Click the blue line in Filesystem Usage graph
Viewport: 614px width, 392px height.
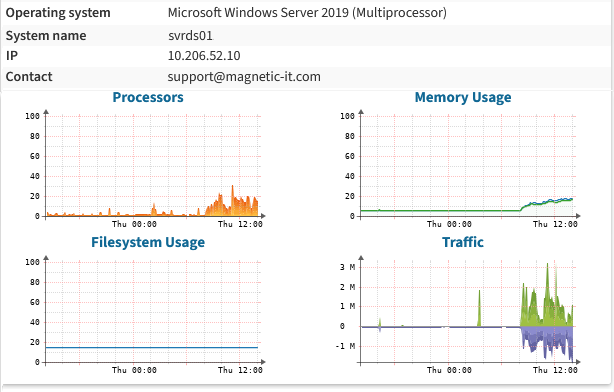coord(152,347)
